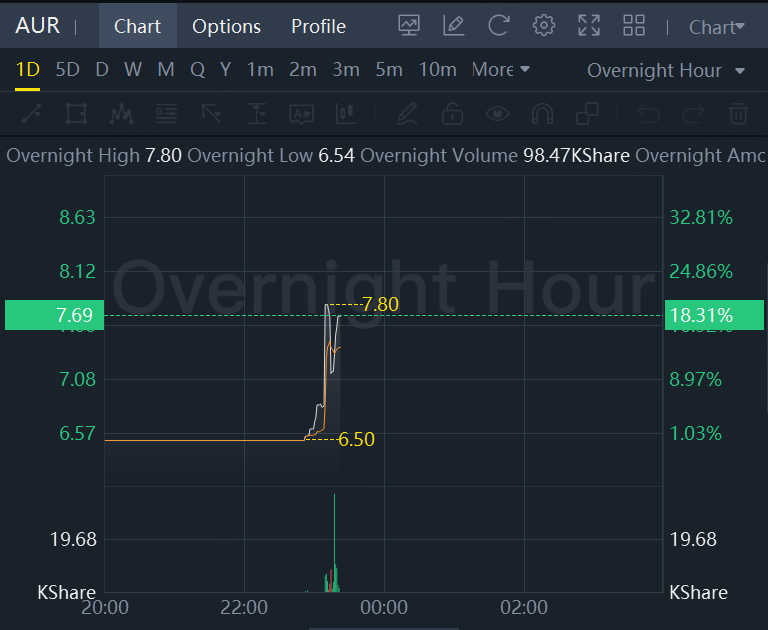
Task: Select the candlestick projection tool
Action: [346, 114]
